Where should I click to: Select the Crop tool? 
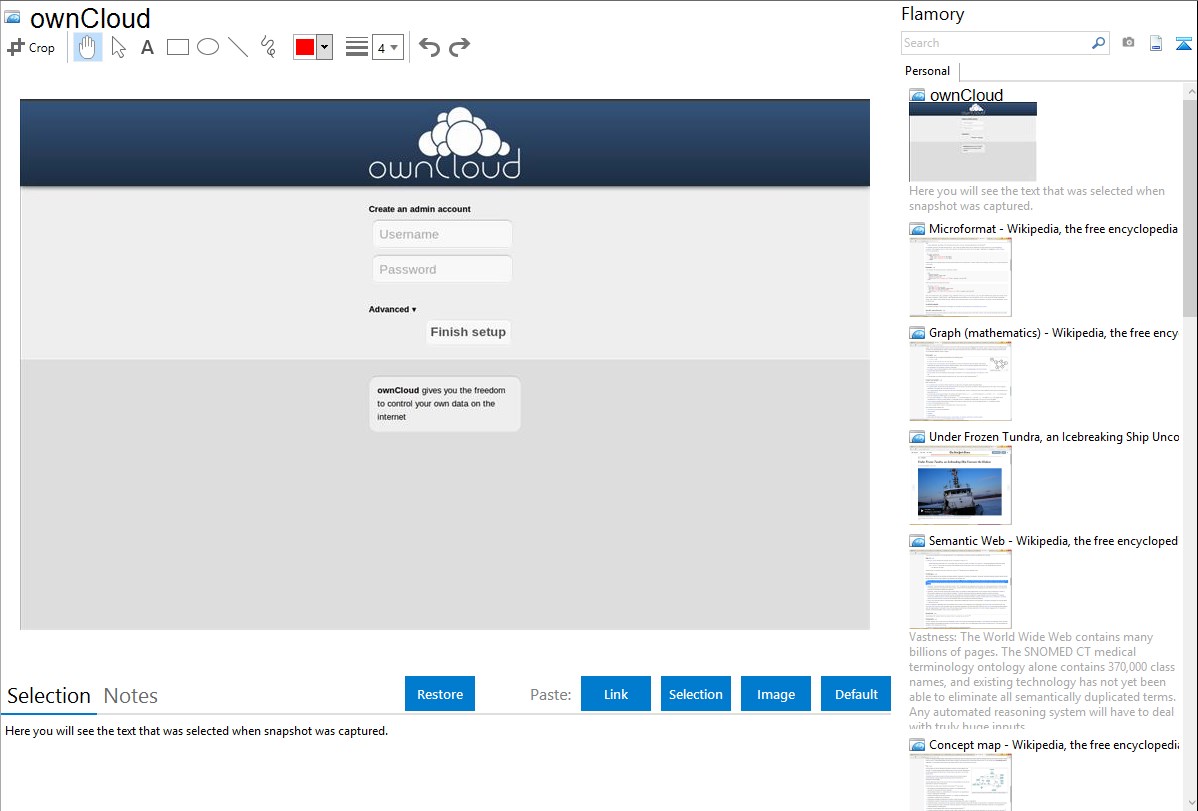click(31, 47)
